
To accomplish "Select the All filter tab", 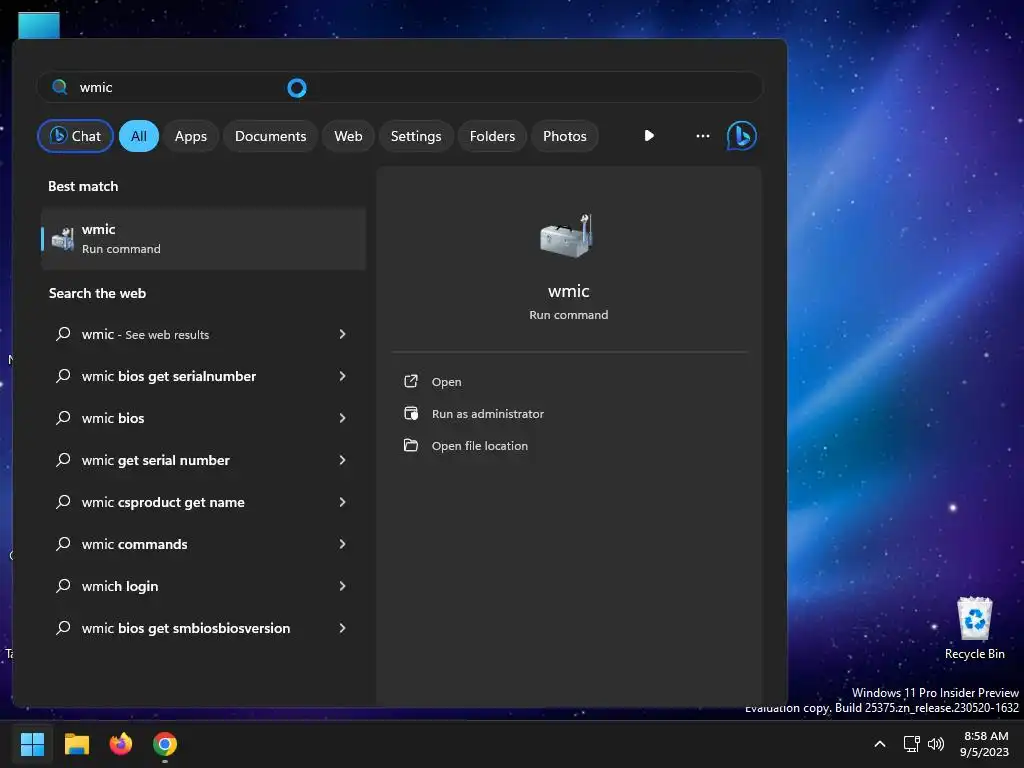I will click(138, 136).
